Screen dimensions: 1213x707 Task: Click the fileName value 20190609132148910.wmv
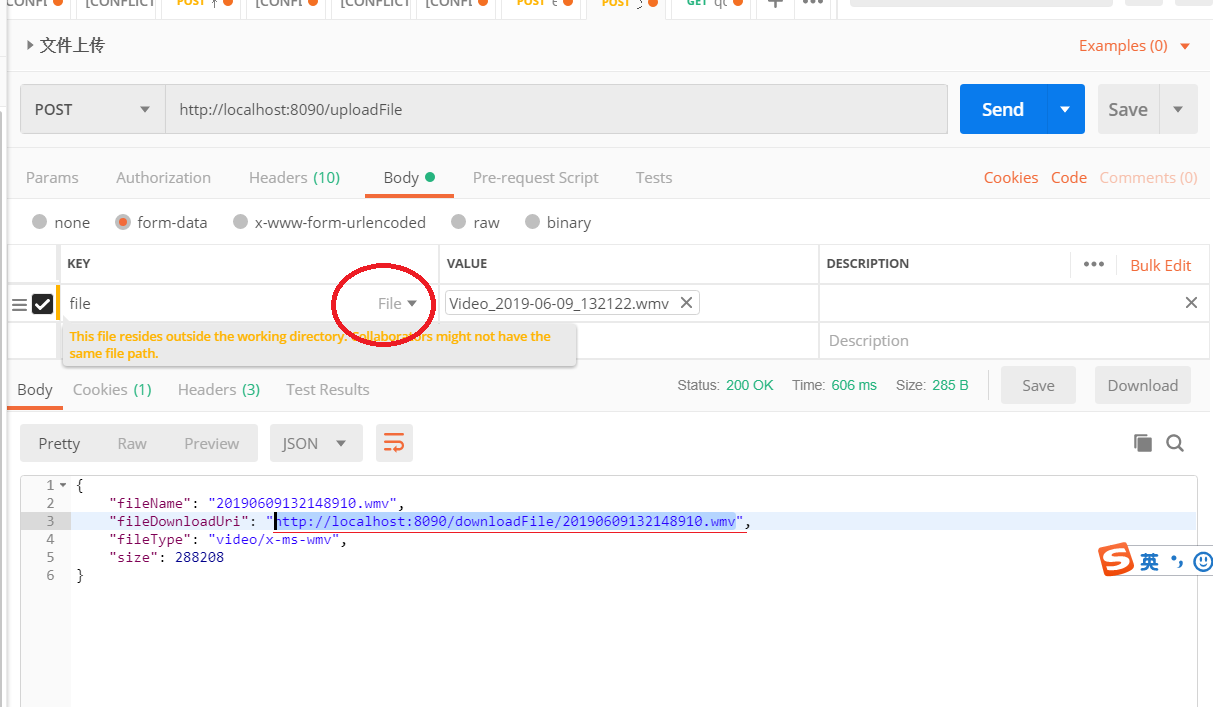pos(304,503)
